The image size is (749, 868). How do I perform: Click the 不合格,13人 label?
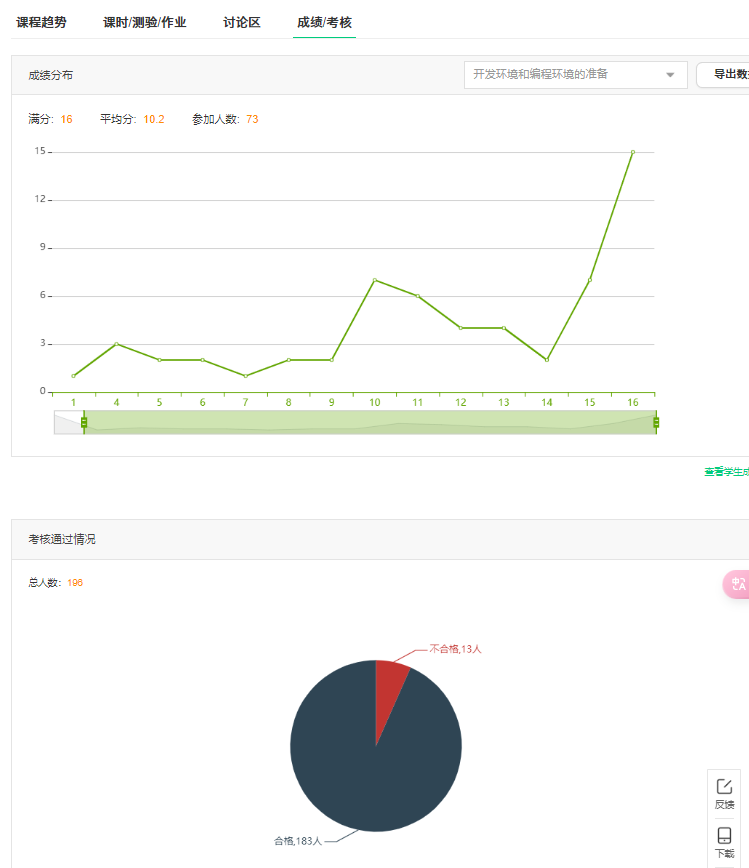[x=455, y=649]
